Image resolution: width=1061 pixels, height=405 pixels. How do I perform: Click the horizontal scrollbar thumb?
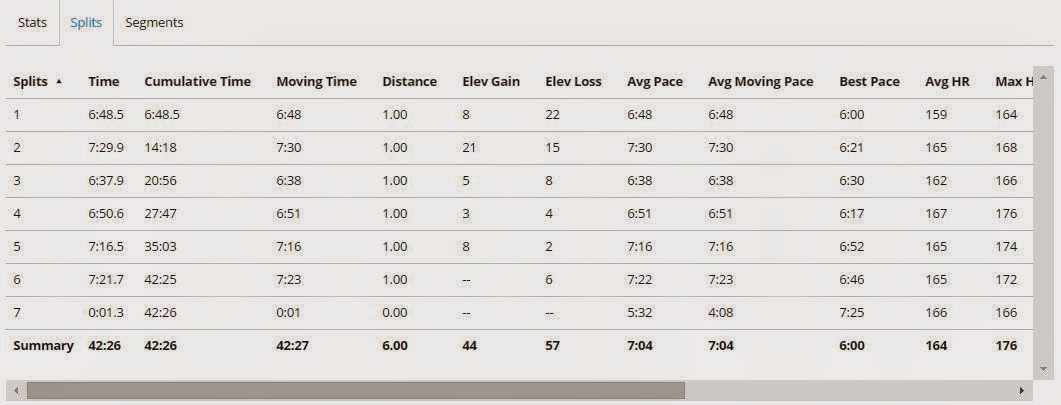[x=355, y=390]
